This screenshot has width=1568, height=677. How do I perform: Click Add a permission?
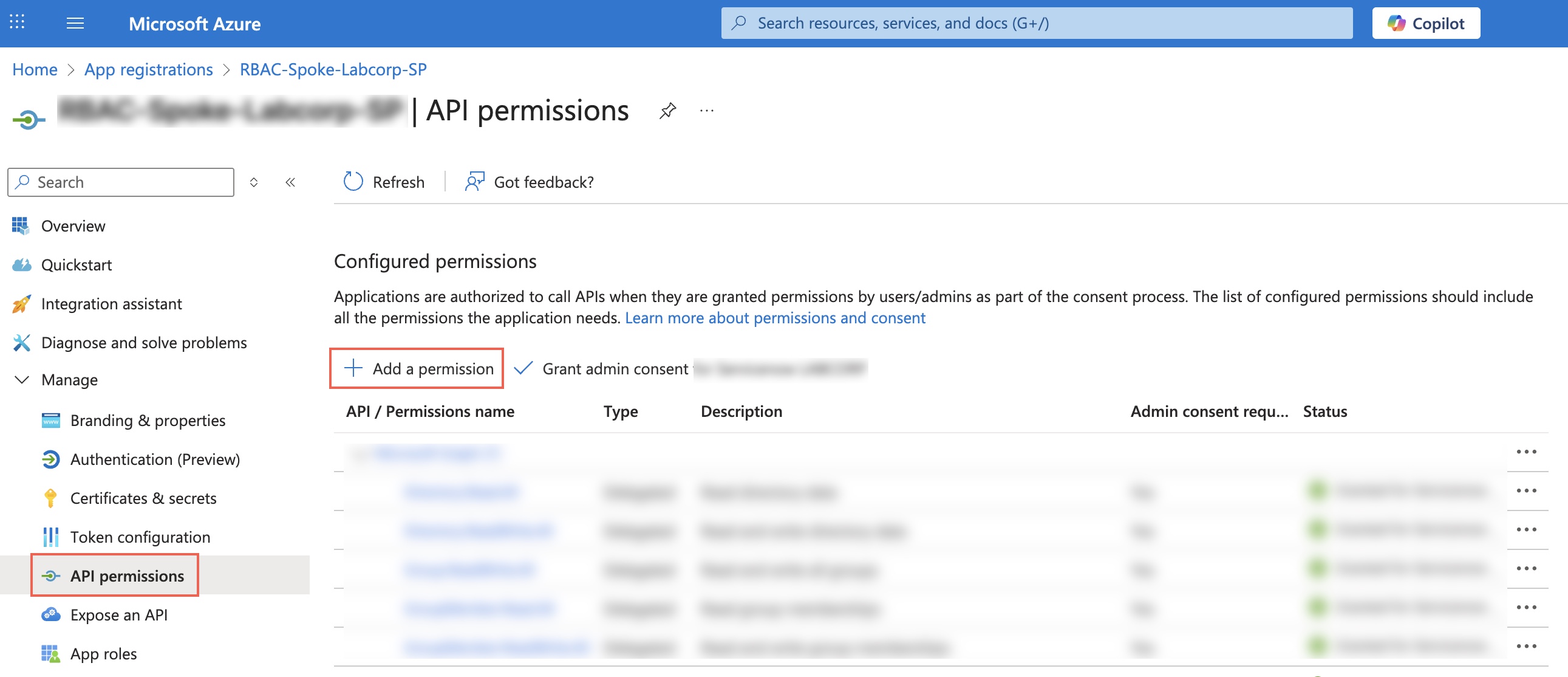point(418,369)
